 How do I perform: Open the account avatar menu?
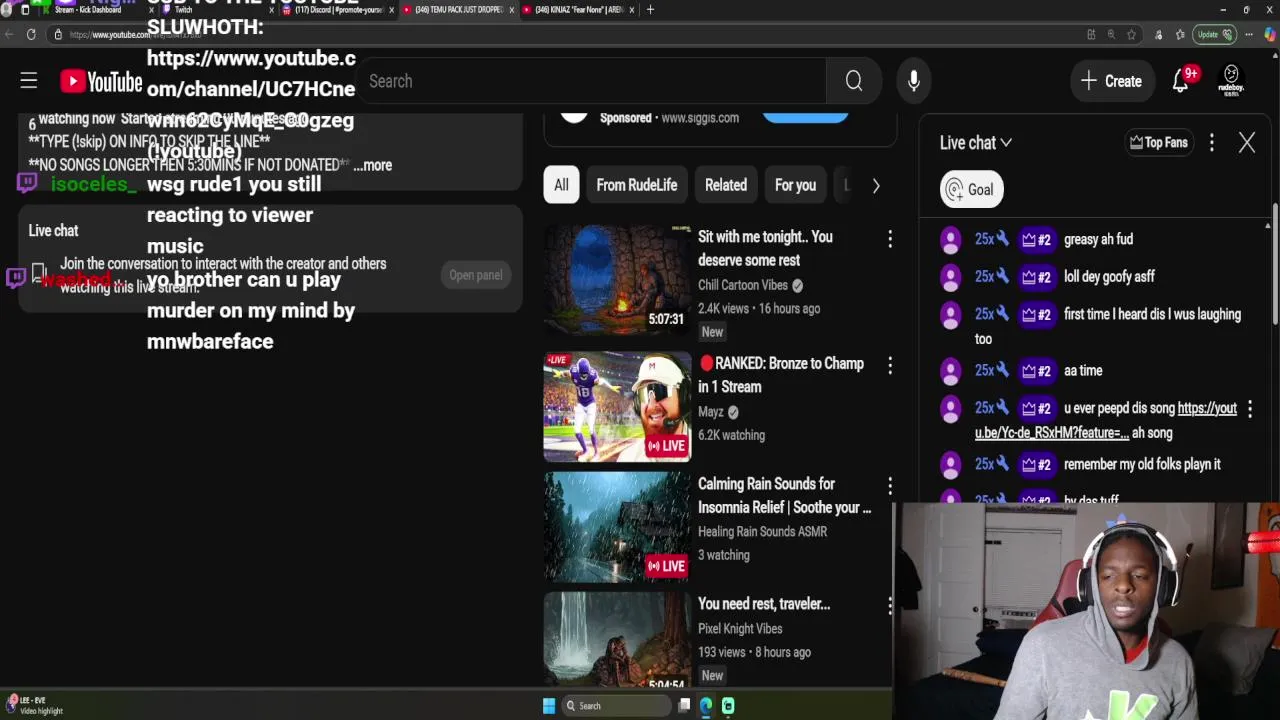pos(1231,81)
